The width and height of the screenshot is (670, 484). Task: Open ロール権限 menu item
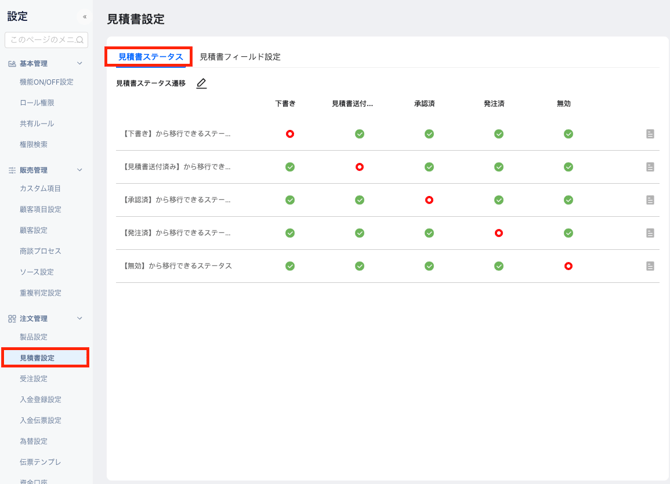(x=37, y=103)
